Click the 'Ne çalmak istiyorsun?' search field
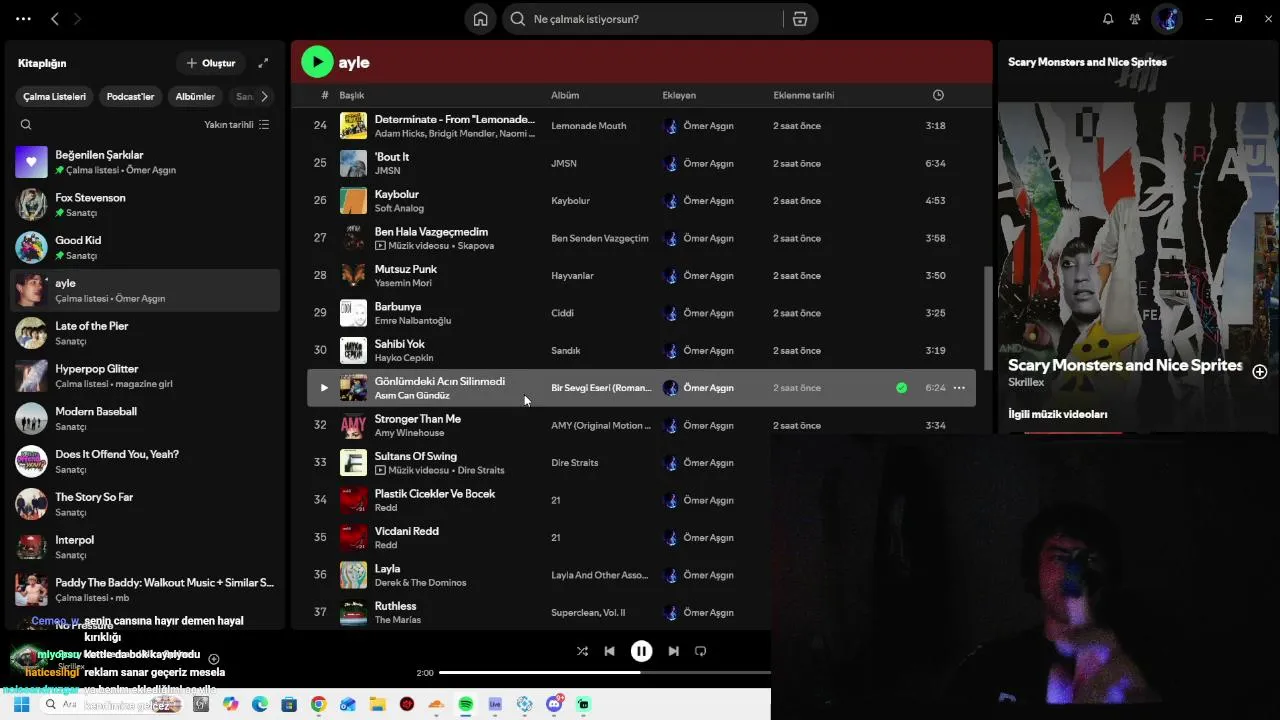Viewport: 1280px width, 720px height. tap(645, 19)
